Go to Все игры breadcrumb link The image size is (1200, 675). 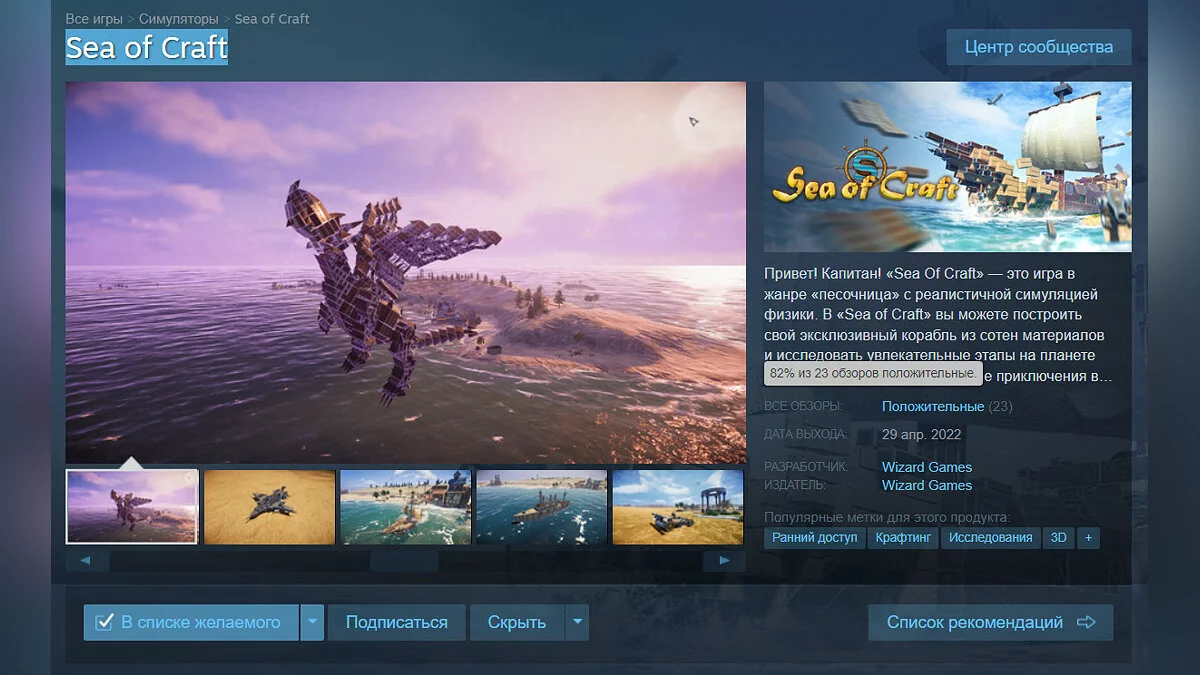pyautogui.click(x=94, y=19)
